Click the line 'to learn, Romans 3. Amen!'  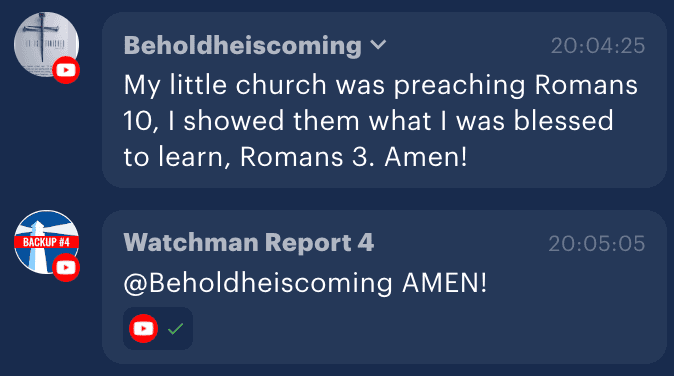click(x=295, y=157)
